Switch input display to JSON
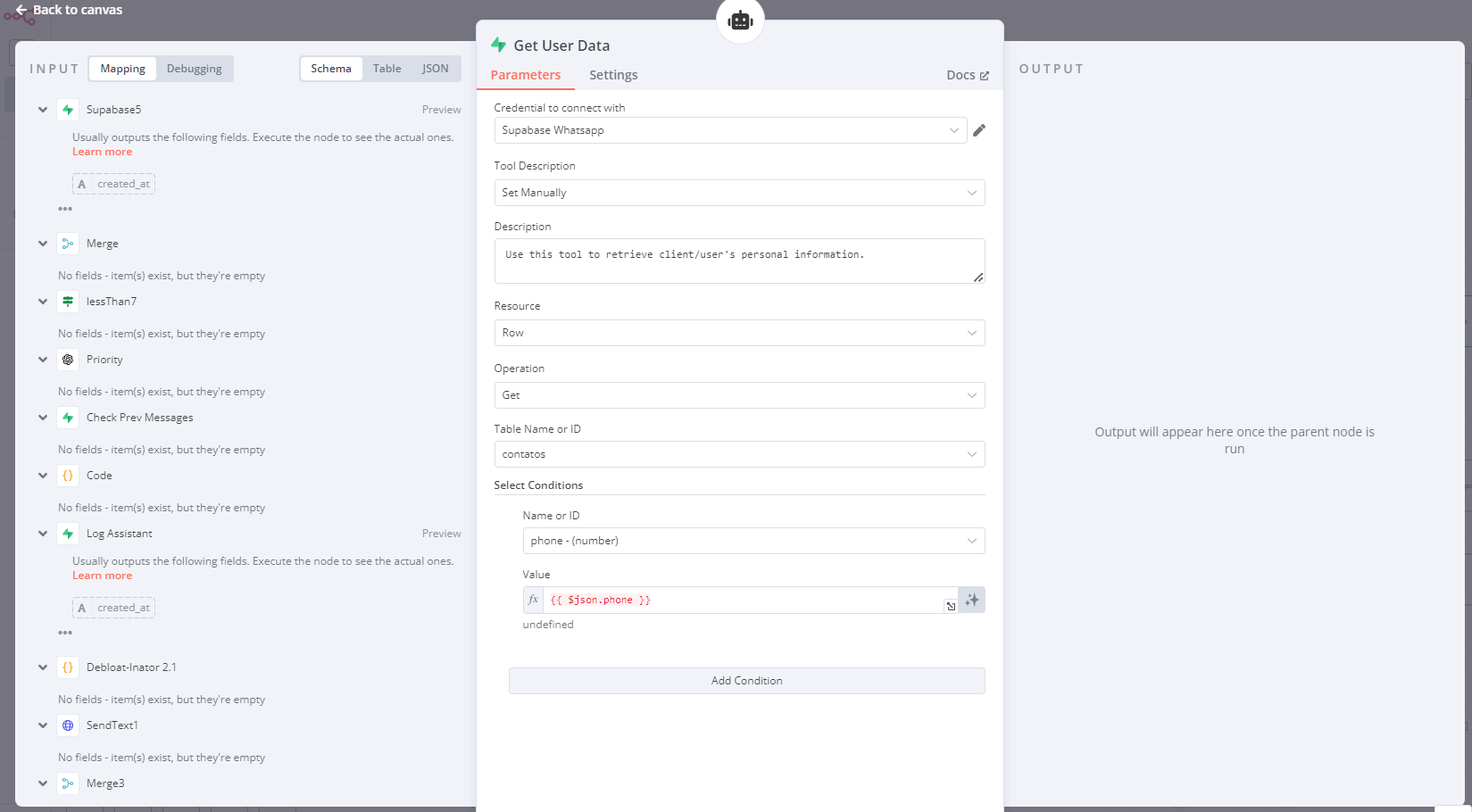The height and width of the screenshot is (812, 1472). tap(435, 69)
